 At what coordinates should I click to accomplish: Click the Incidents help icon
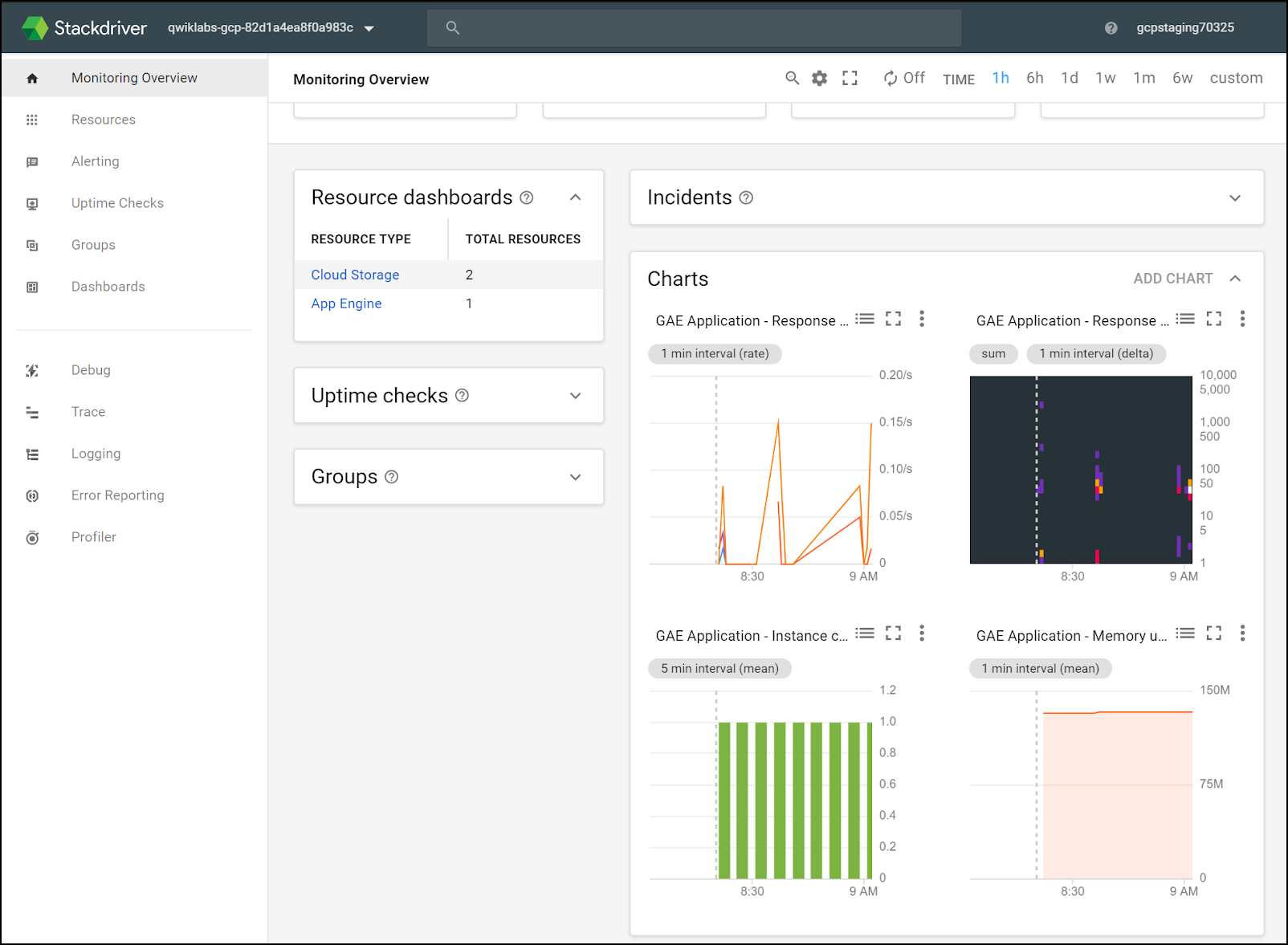coord(746,198)
